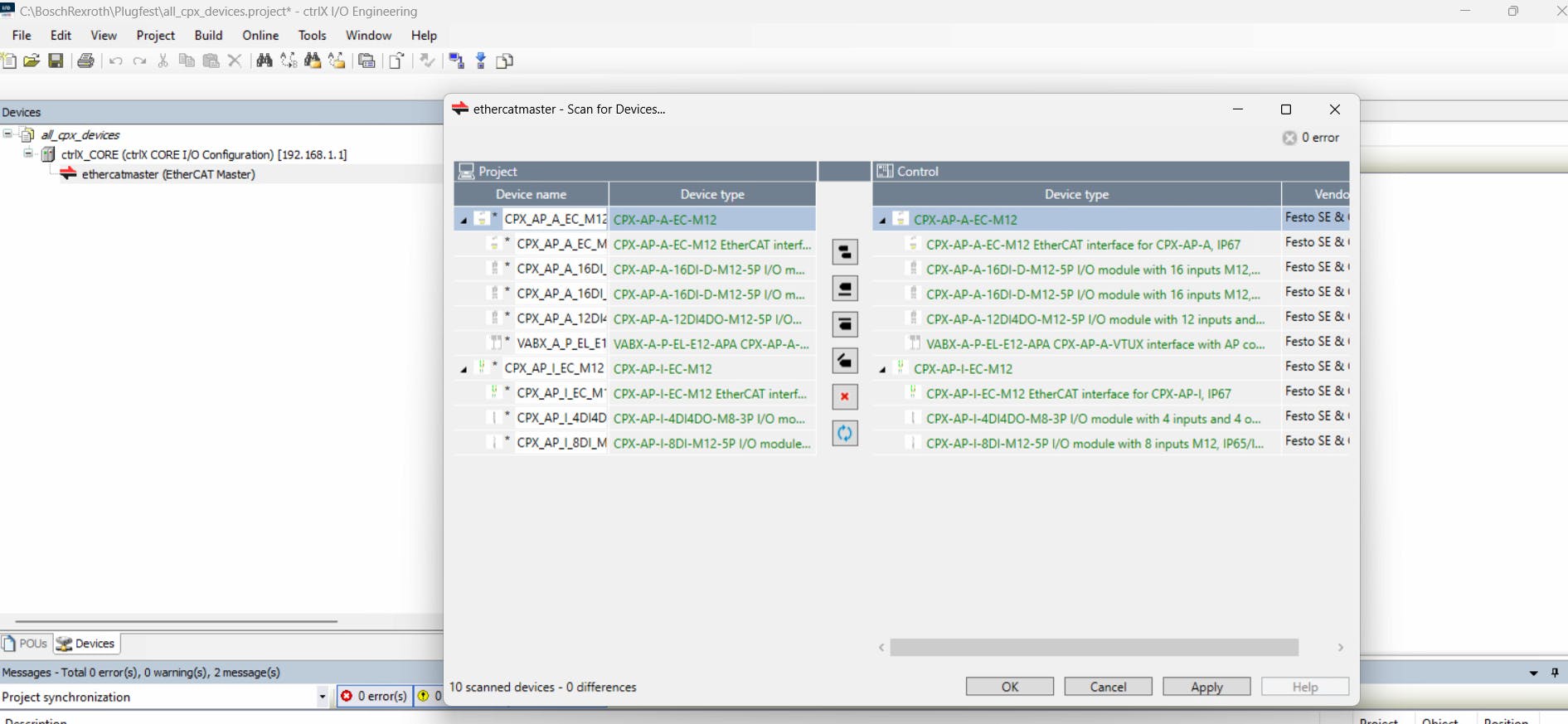Delete device with the red X button
Screen dimensions: 1568x724
tap(845, 396)
